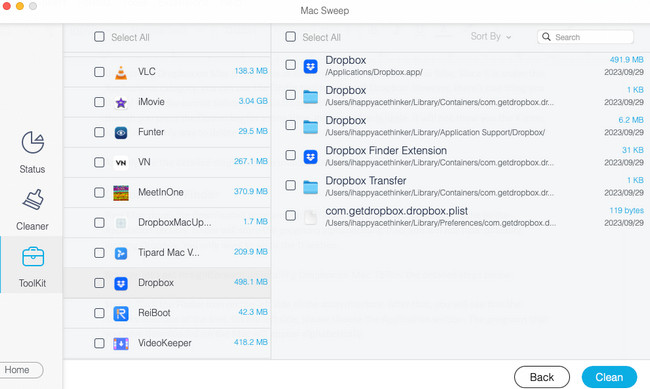Click the search magnifier icon
The width and height of the screenshot is (650, 389).
coord(546,37)
